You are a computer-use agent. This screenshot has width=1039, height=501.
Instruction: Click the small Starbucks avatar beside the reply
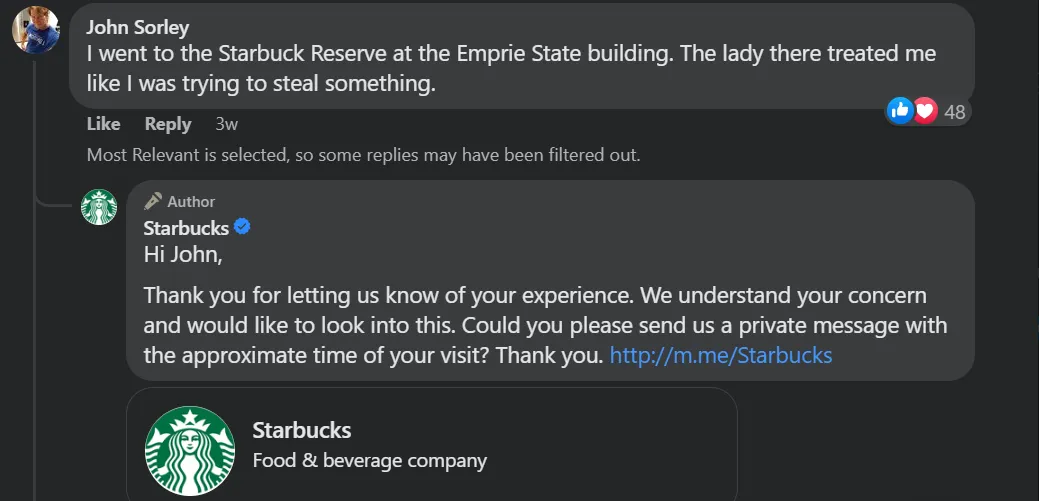coord(99,207)
